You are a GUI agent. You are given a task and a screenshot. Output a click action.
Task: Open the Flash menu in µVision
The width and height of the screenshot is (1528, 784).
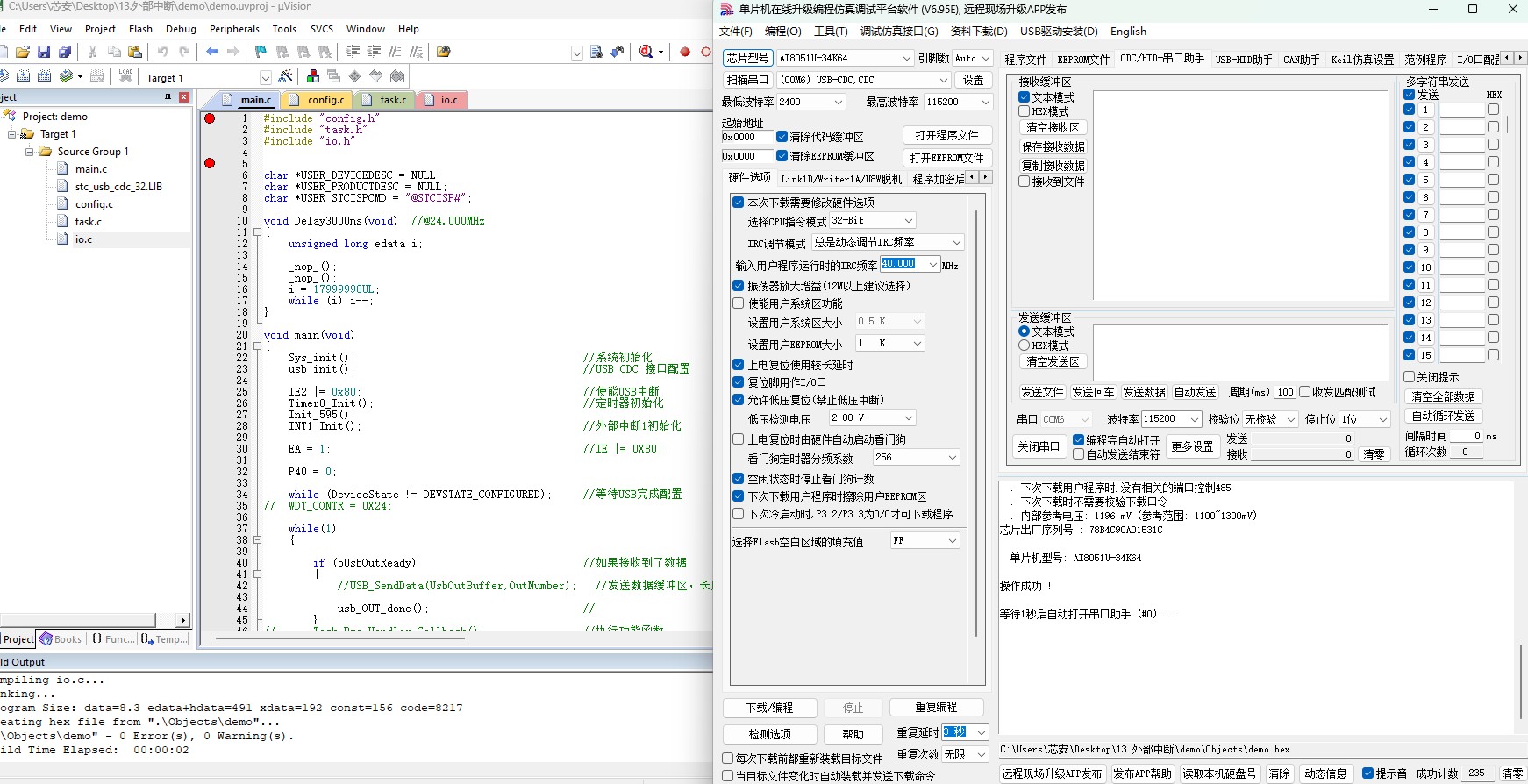140,29
